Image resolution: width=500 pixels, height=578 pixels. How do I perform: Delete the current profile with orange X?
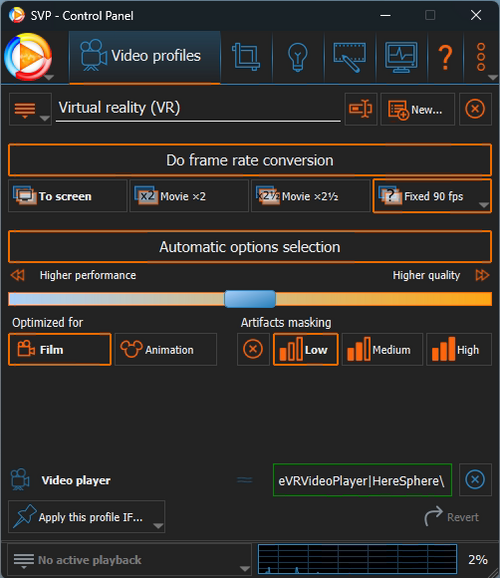point(475,109)
